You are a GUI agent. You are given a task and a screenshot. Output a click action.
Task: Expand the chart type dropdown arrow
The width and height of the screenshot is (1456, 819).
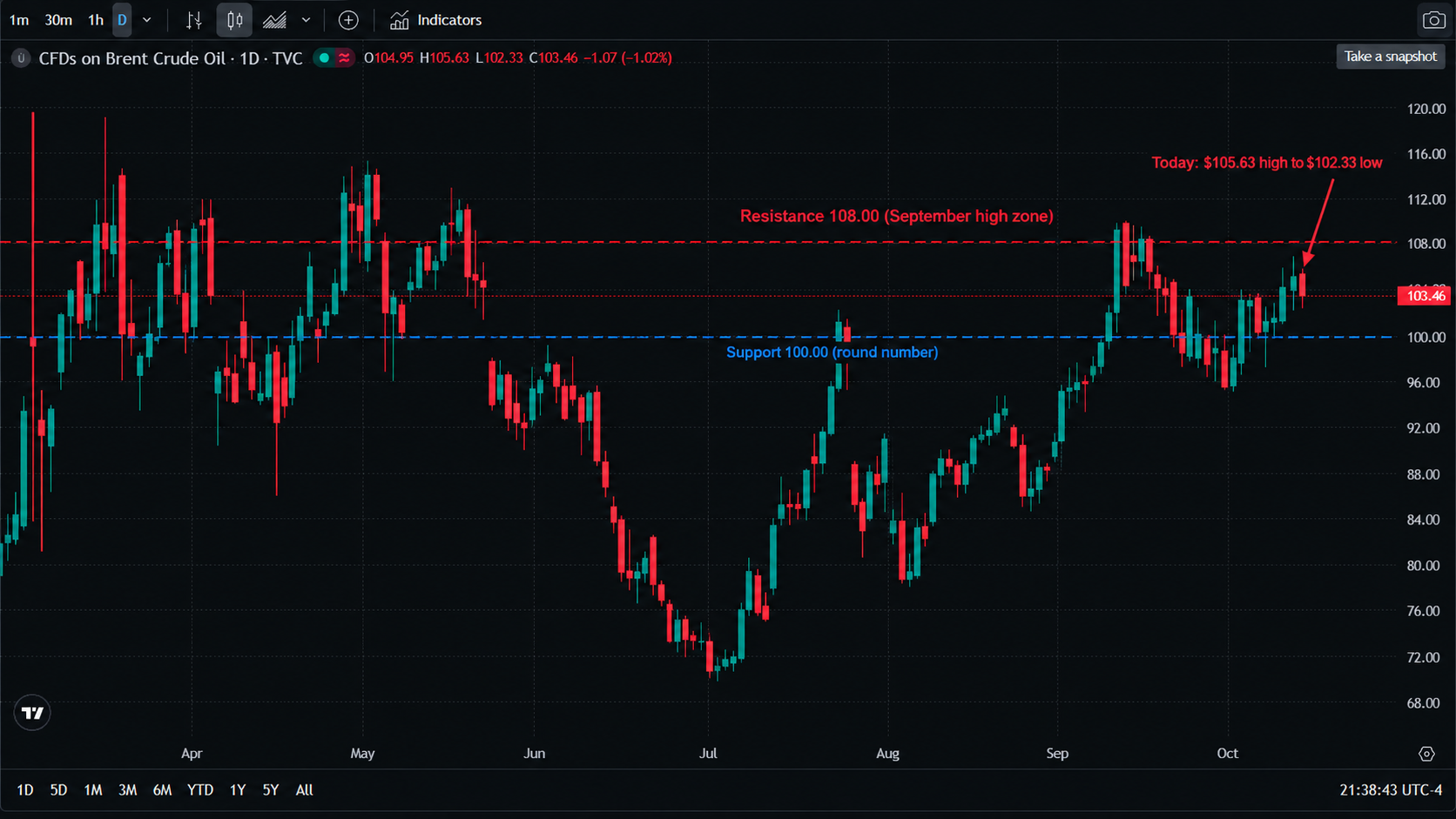click(x=306, y=20)
